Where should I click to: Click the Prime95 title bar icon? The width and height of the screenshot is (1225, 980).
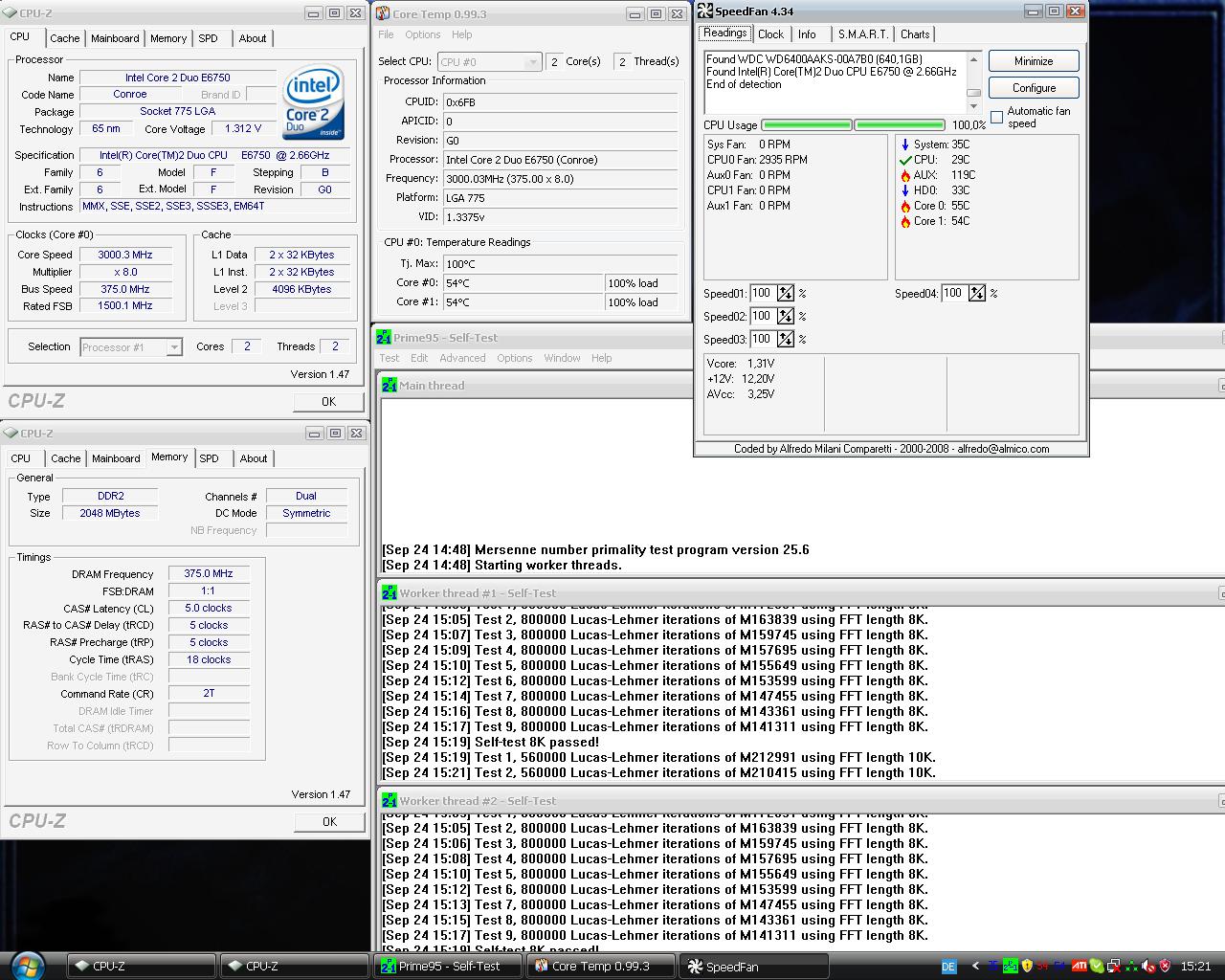point(384,337)
